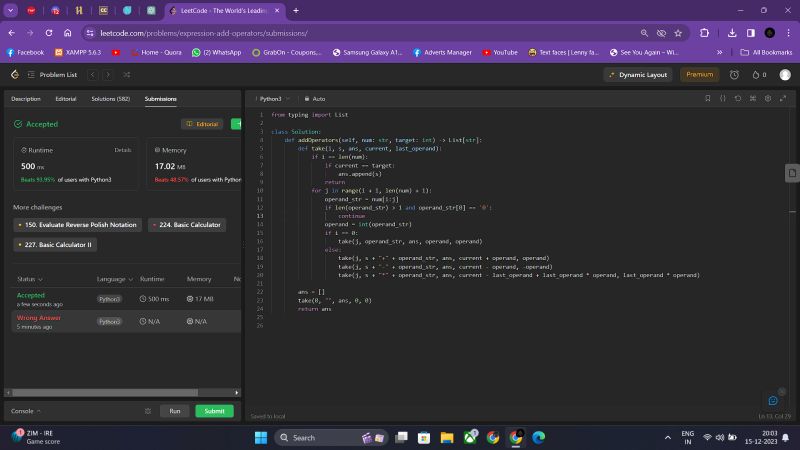Go to the previous problem arrow

93,74
